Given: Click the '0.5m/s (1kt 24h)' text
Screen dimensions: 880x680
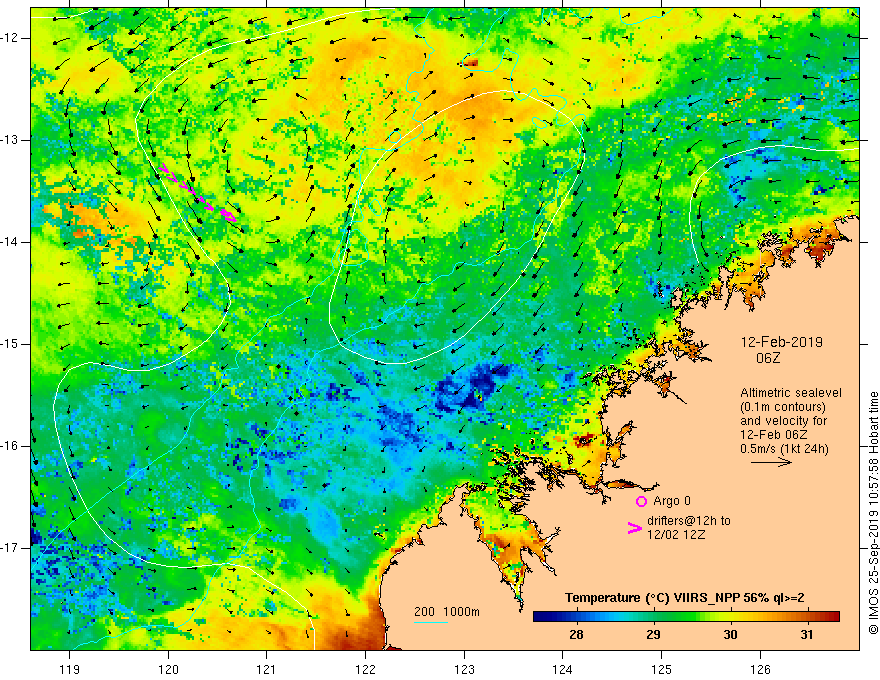Looking at the screenshot, I should click(x=784, y=449).
